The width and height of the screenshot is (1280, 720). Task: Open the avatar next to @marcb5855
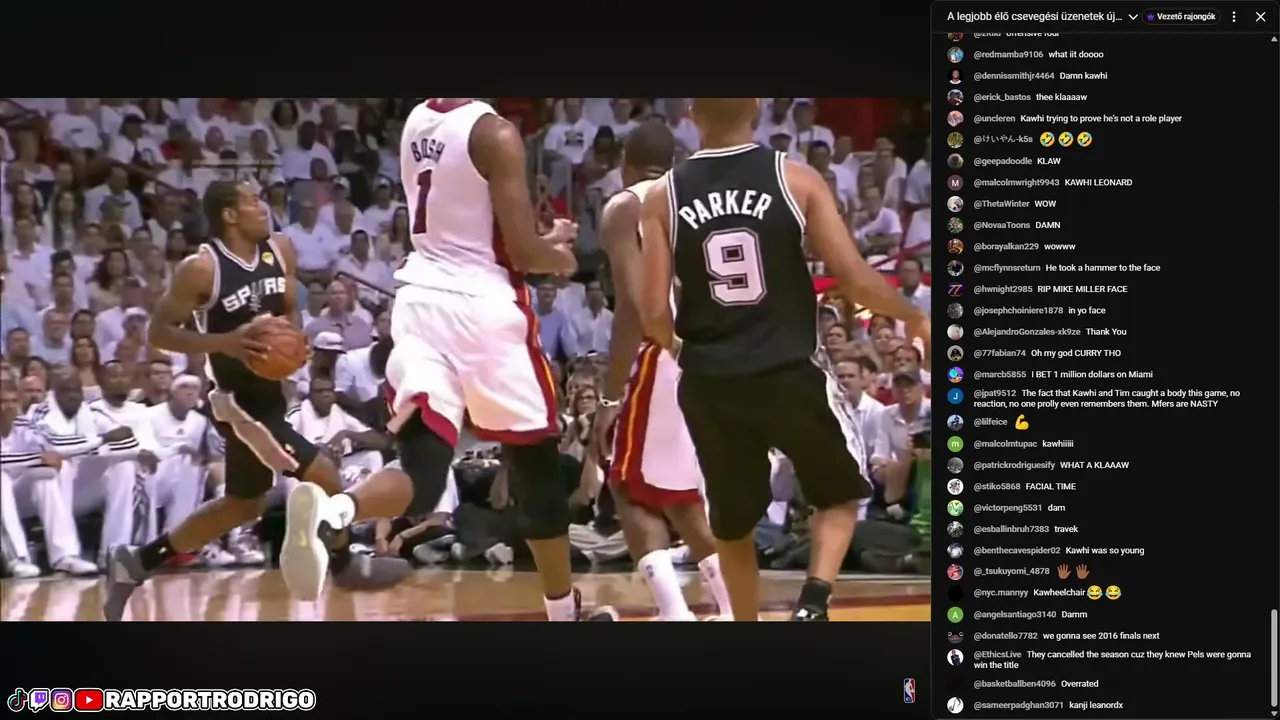click(x=955, y=374)
